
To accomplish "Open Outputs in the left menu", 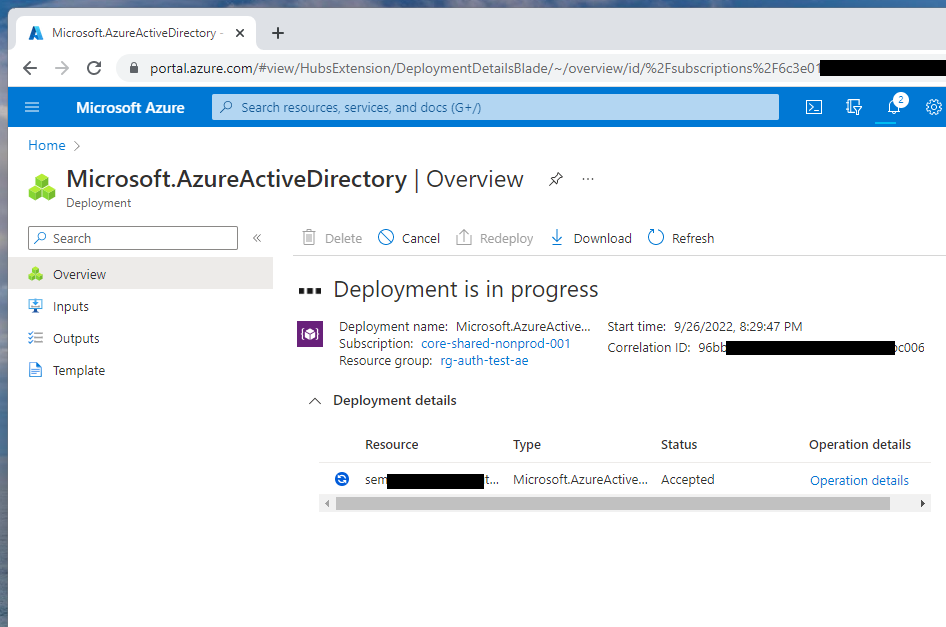I will [141, 338].
